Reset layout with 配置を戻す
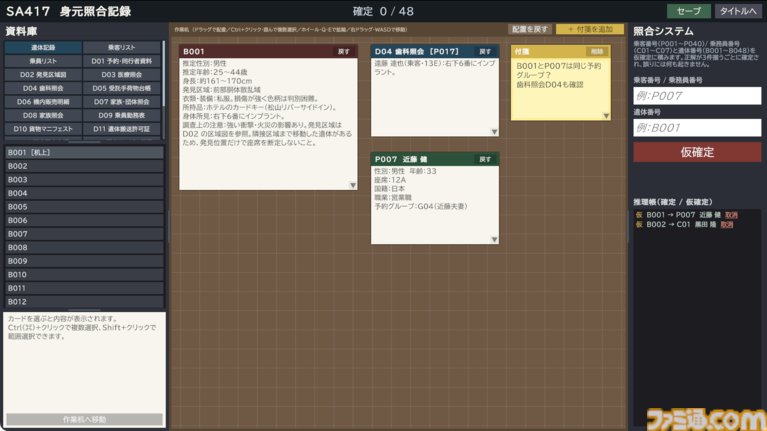This screenshot has height=431, width=767. point(530,29)
